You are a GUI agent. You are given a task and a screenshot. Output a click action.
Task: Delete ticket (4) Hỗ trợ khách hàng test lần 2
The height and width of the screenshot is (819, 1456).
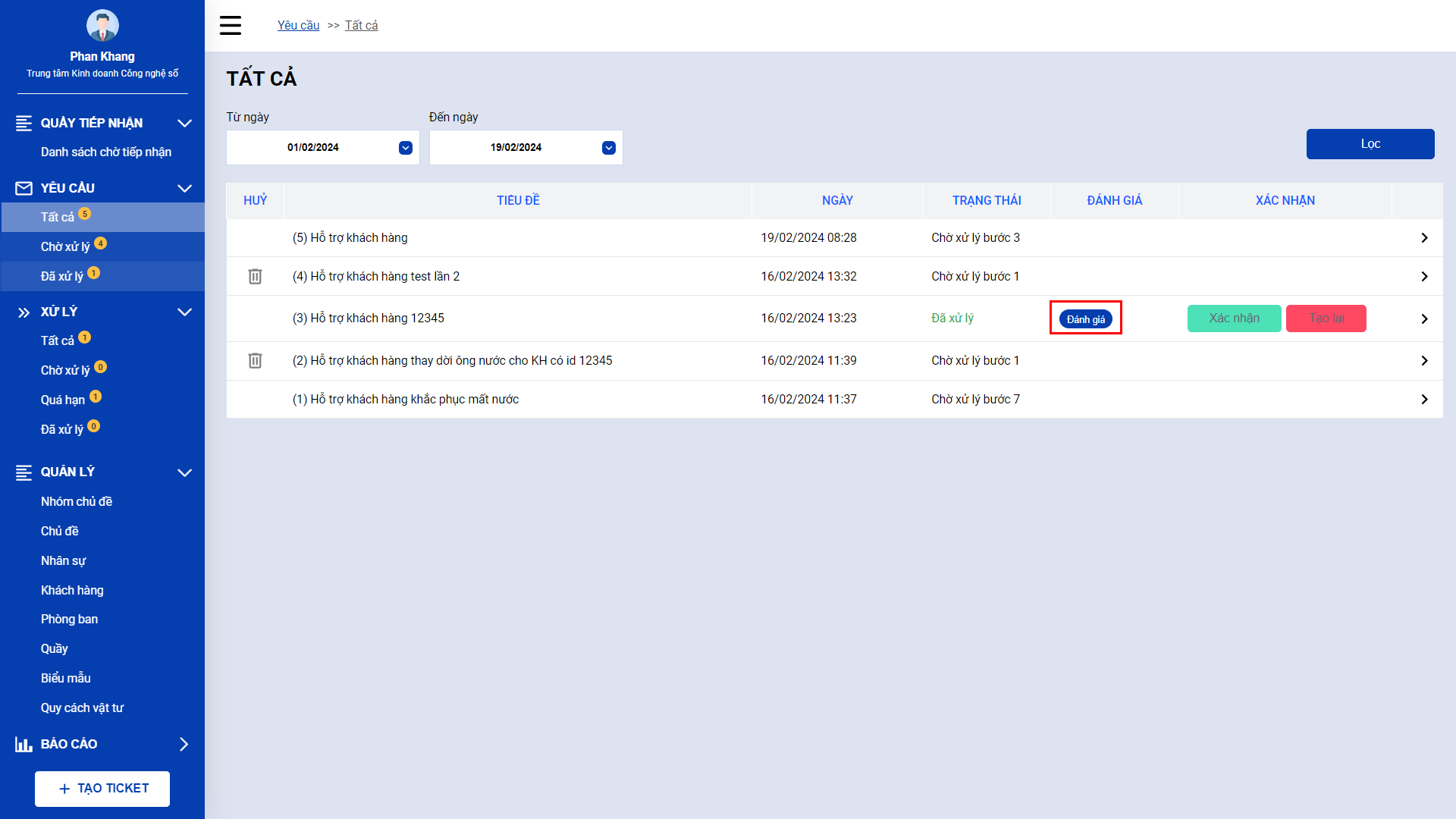click(x=255, y=276)
